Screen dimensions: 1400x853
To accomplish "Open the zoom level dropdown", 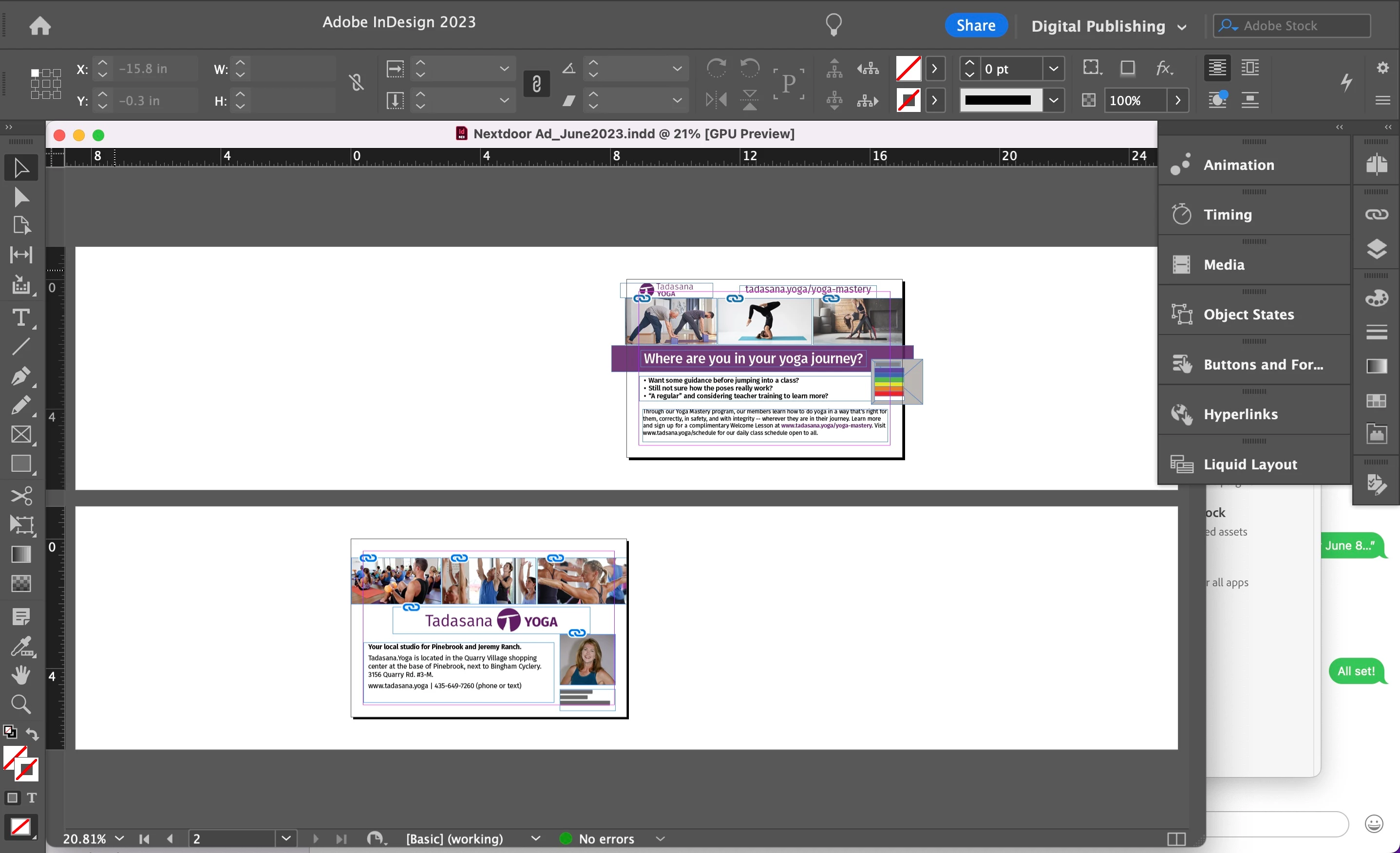I will 119,838.
